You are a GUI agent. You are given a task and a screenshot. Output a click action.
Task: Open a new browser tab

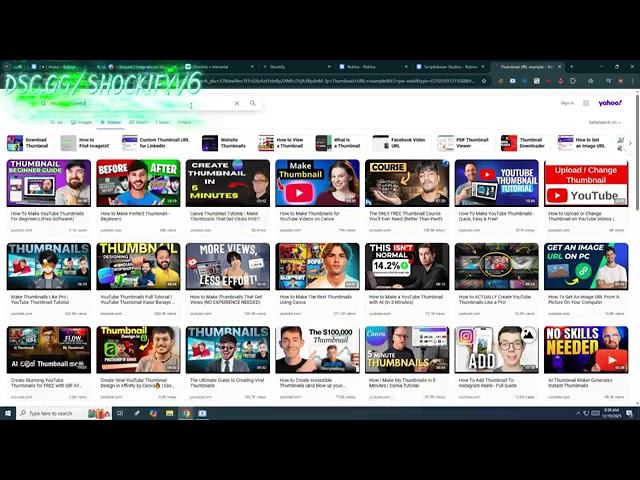coord(571,67)
